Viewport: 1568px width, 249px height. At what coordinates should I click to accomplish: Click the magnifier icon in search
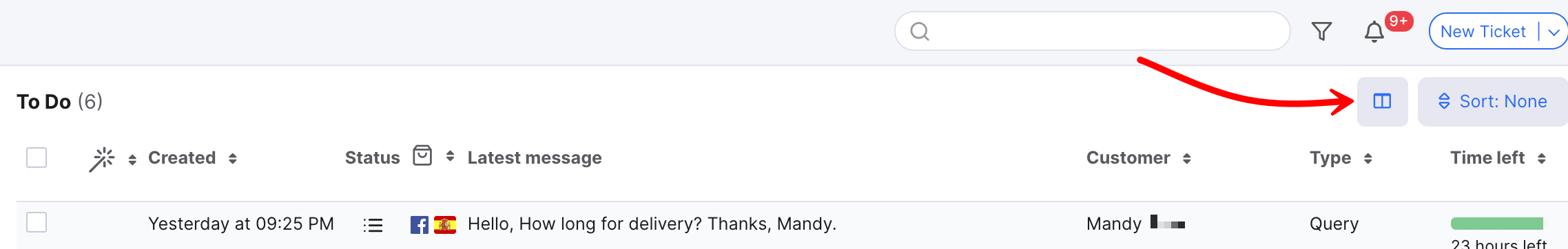pos(920,32)
